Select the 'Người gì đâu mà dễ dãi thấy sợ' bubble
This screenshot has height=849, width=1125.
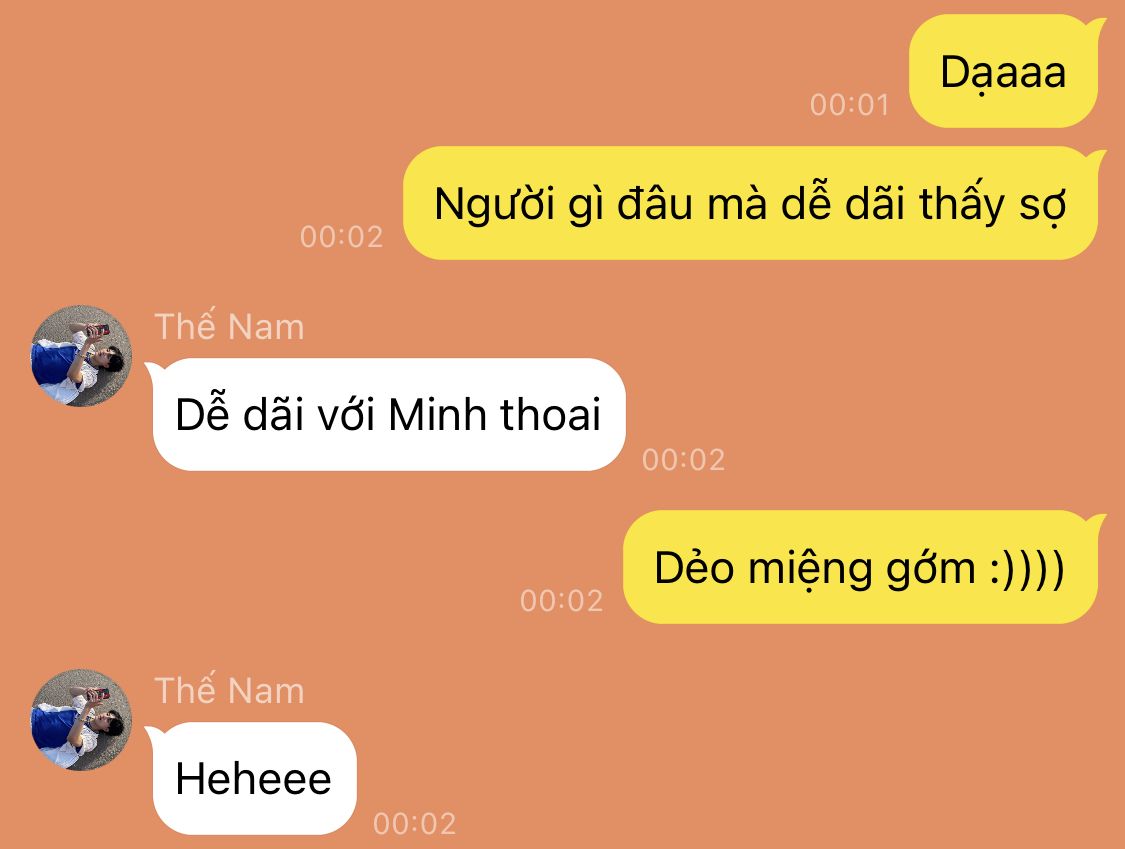[750, 203]
